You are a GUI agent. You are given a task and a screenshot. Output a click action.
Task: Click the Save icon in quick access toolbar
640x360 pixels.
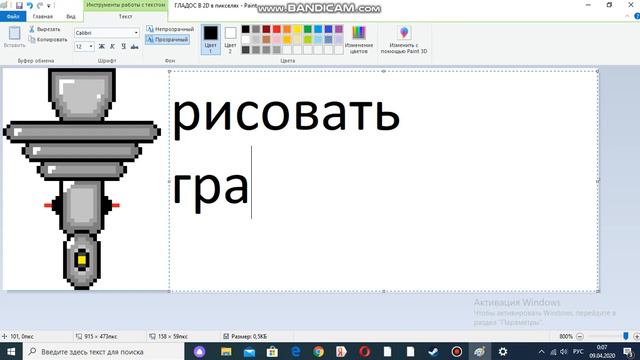click(x=19, y=5)
